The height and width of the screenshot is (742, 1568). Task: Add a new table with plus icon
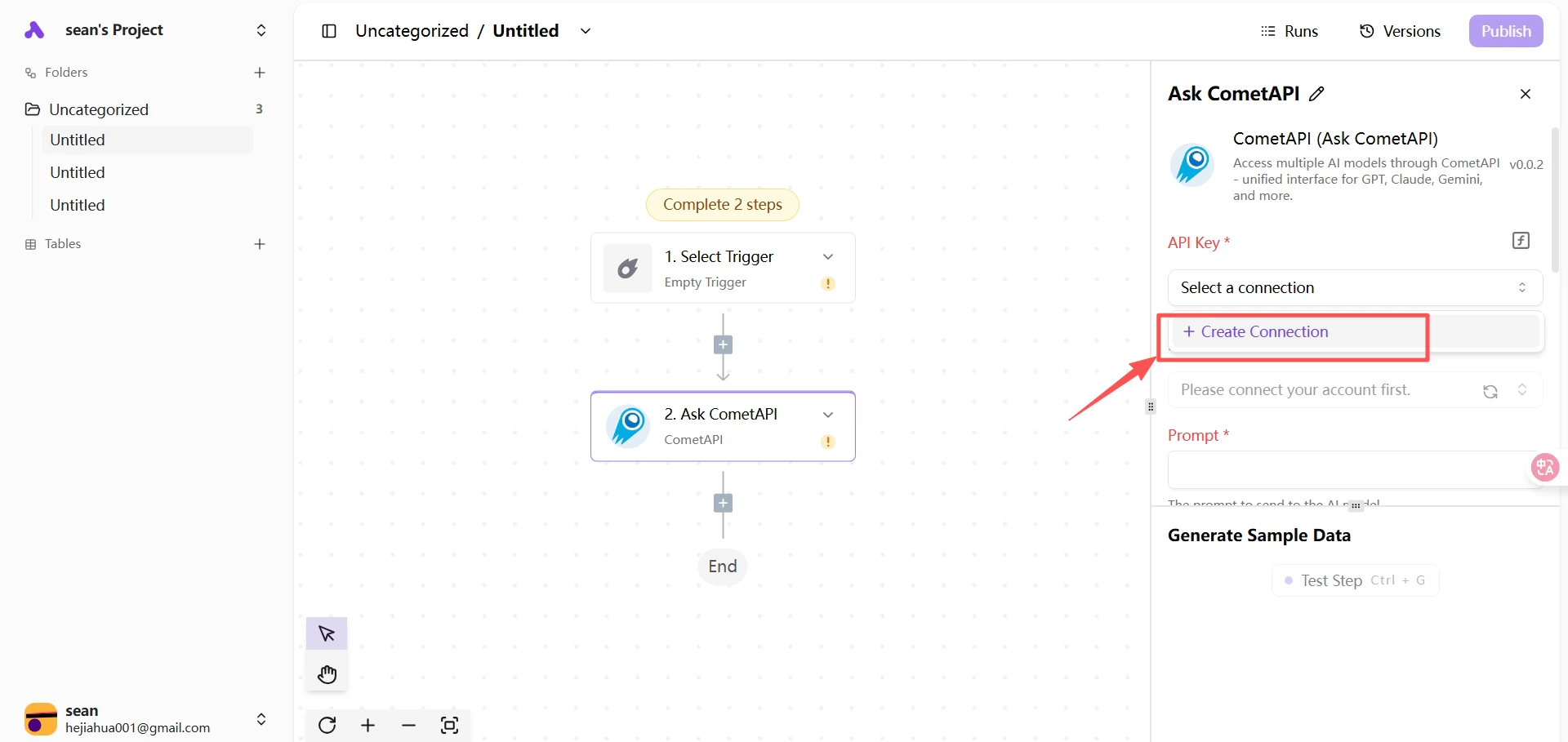point(260,244)
